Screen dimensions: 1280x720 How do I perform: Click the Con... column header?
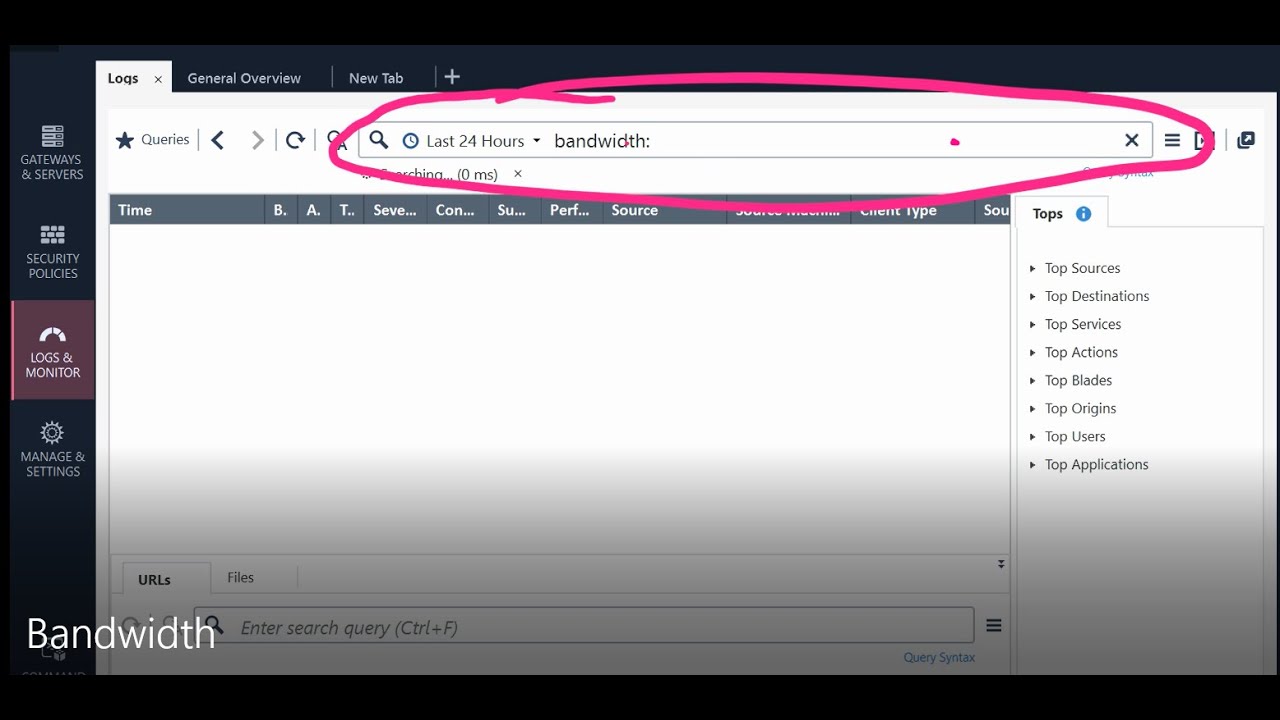(x=458, y=210)
